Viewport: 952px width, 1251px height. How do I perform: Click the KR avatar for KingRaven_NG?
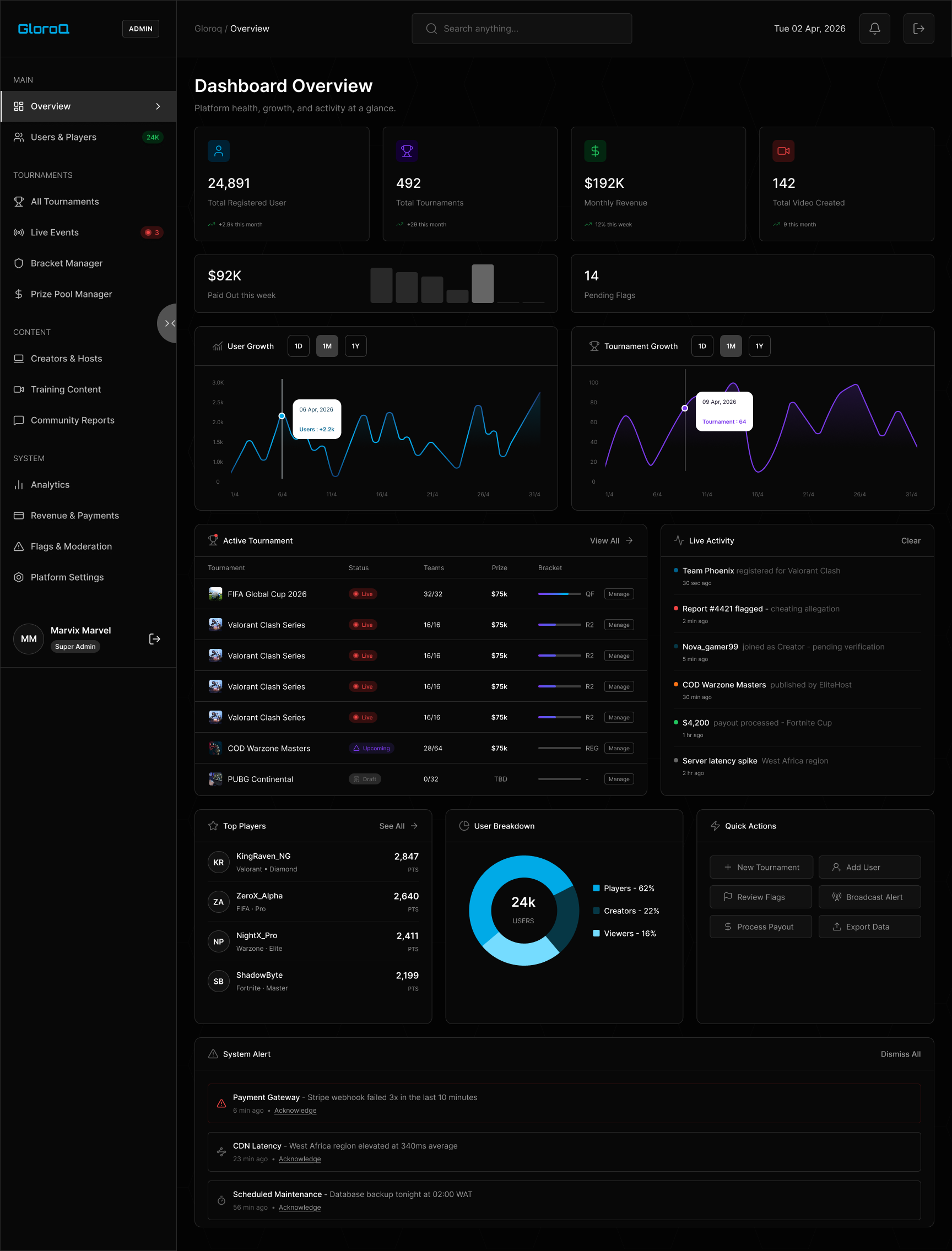tap(219, 862)
